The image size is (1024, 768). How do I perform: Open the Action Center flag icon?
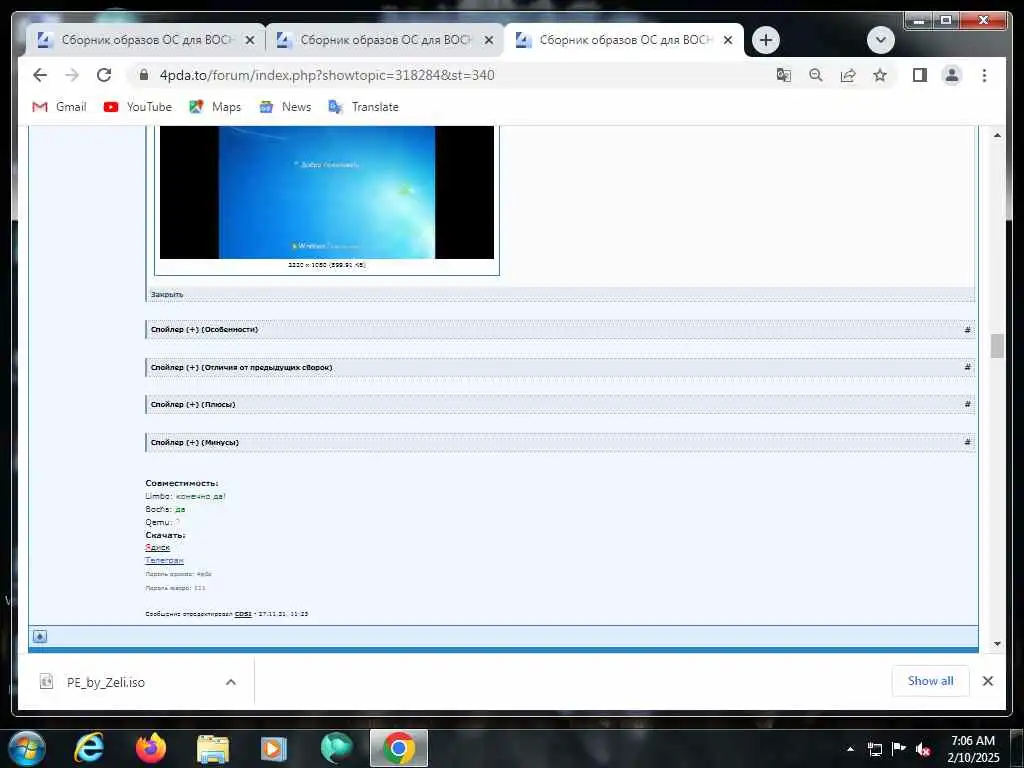coord(899,749)
